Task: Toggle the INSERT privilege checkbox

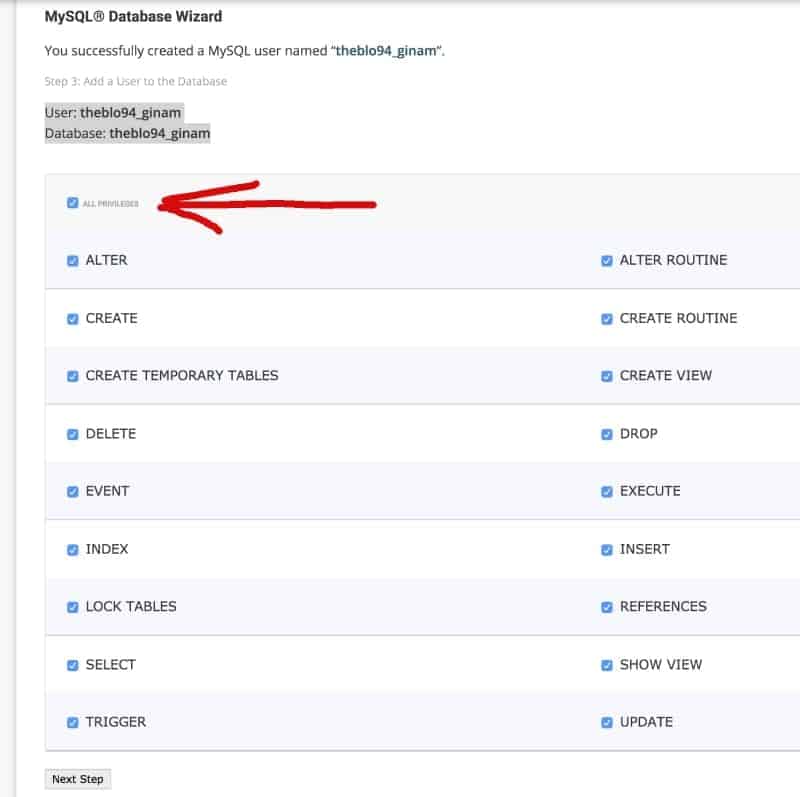Action: pyautogui.click(x=607, y=550)
